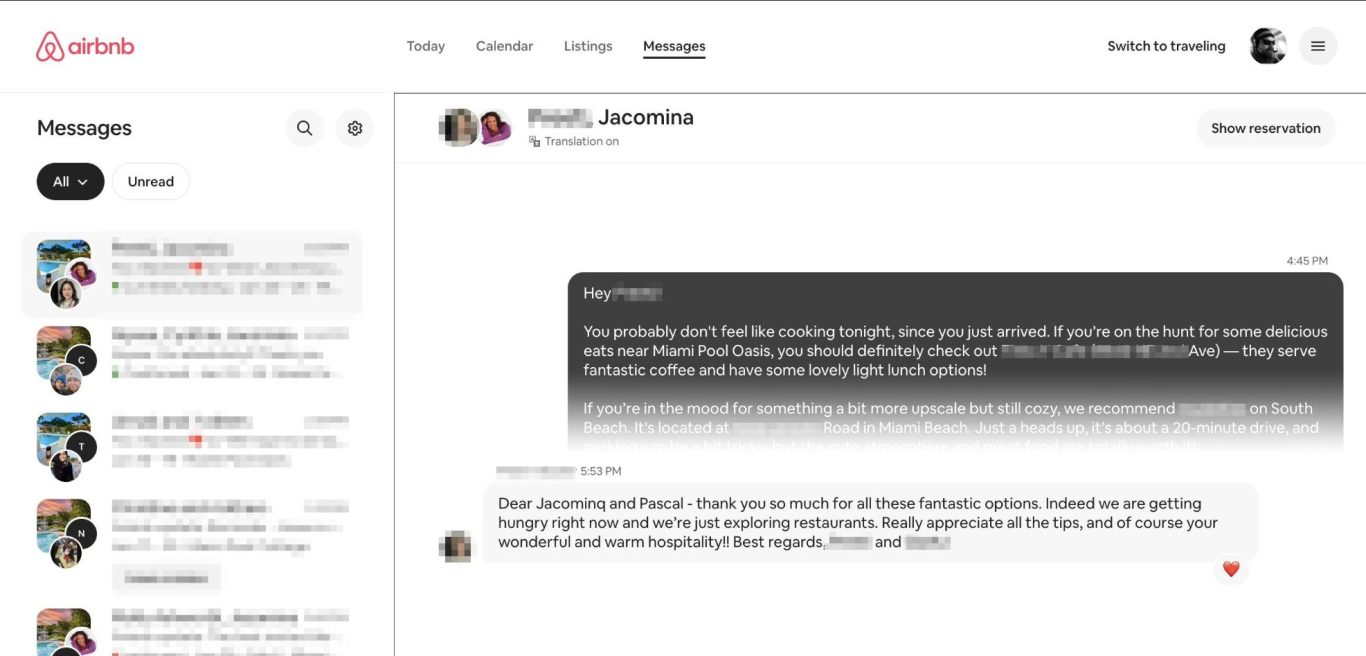Go to the Today tab

point(425,46)
